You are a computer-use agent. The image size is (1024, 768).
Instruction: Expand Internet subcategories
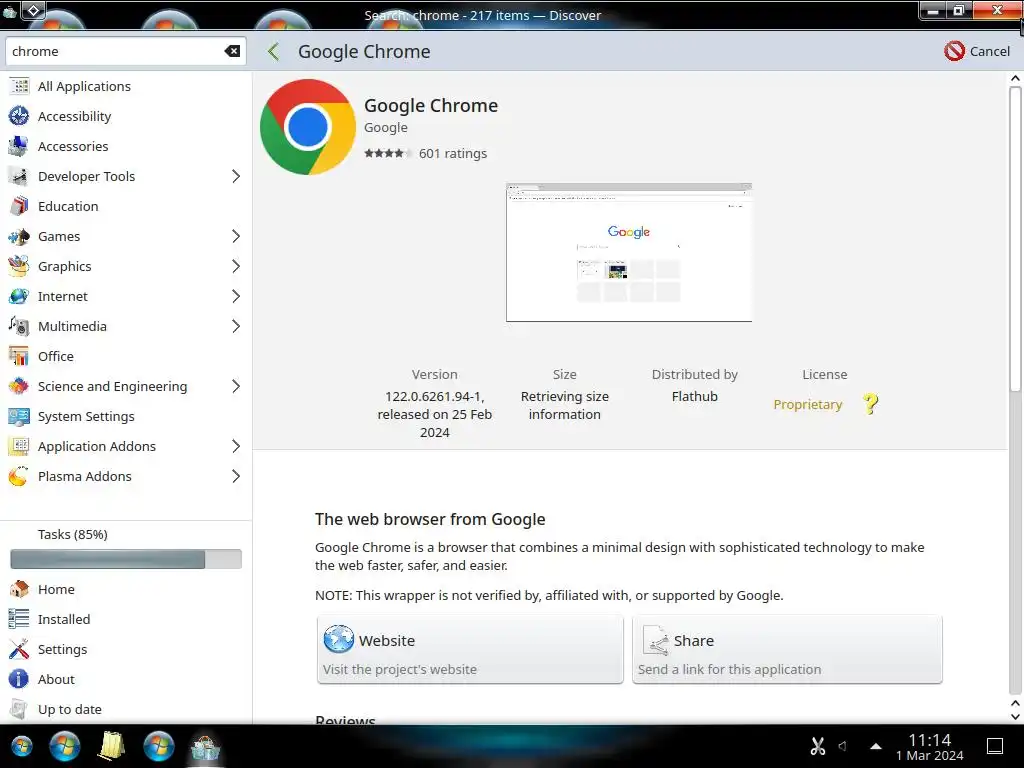pos(236,296)
